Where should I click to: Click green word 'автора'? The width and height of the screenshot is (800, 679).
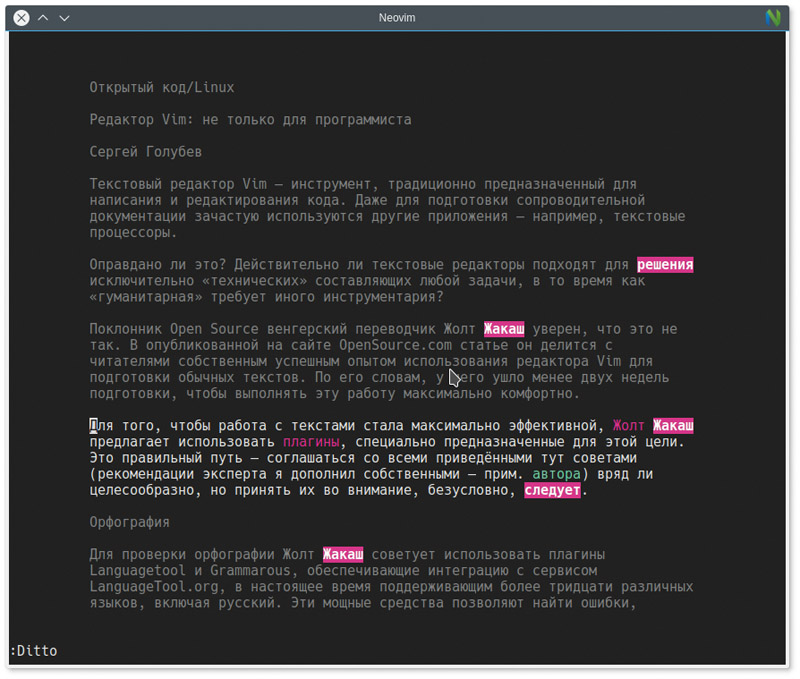pos(557,474)
